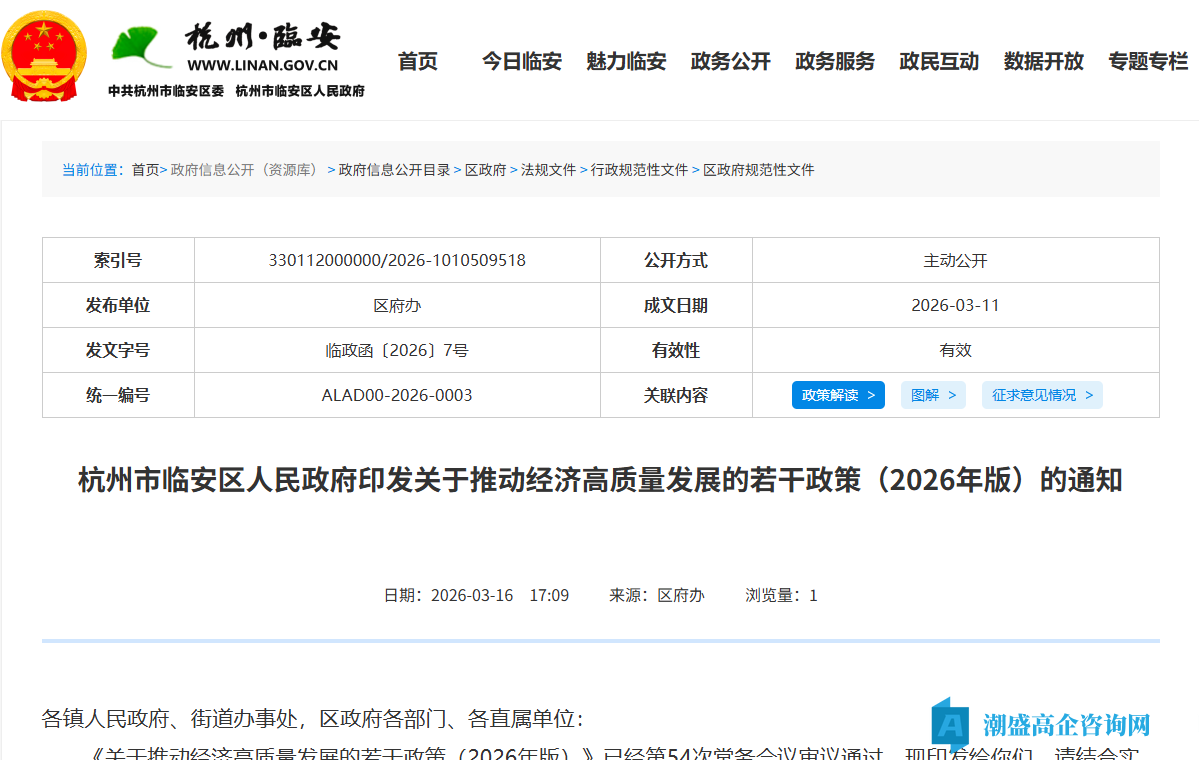The image size is (1199, 760).
Task: Open the 政府信息公开目录 breadcrumb link
Action: pyautogui.click(x=395, y=170)
